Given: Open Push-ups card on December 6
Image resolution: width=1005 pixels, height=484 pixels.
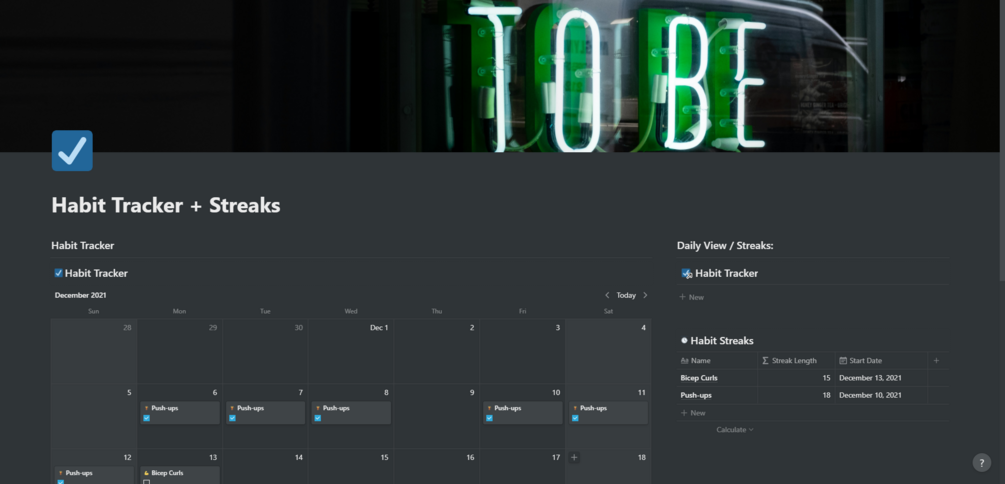Looking at the screenshot, I should click(179, 413).
